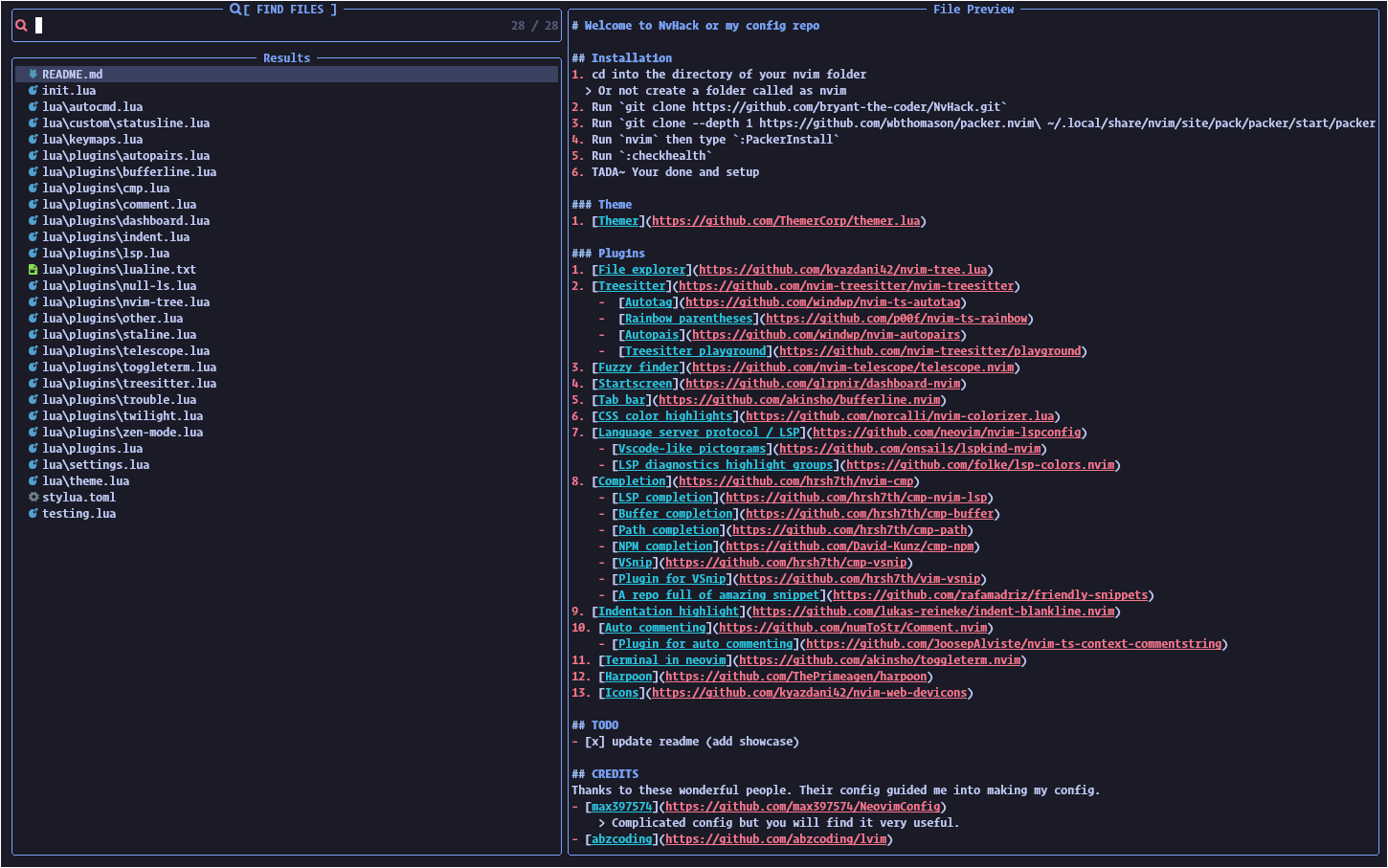Image resolution: width=1388 pixels, height=868 pixels.
Task: Click the magnifier icon in the FIND FILES title
Action: pos(235,9)
